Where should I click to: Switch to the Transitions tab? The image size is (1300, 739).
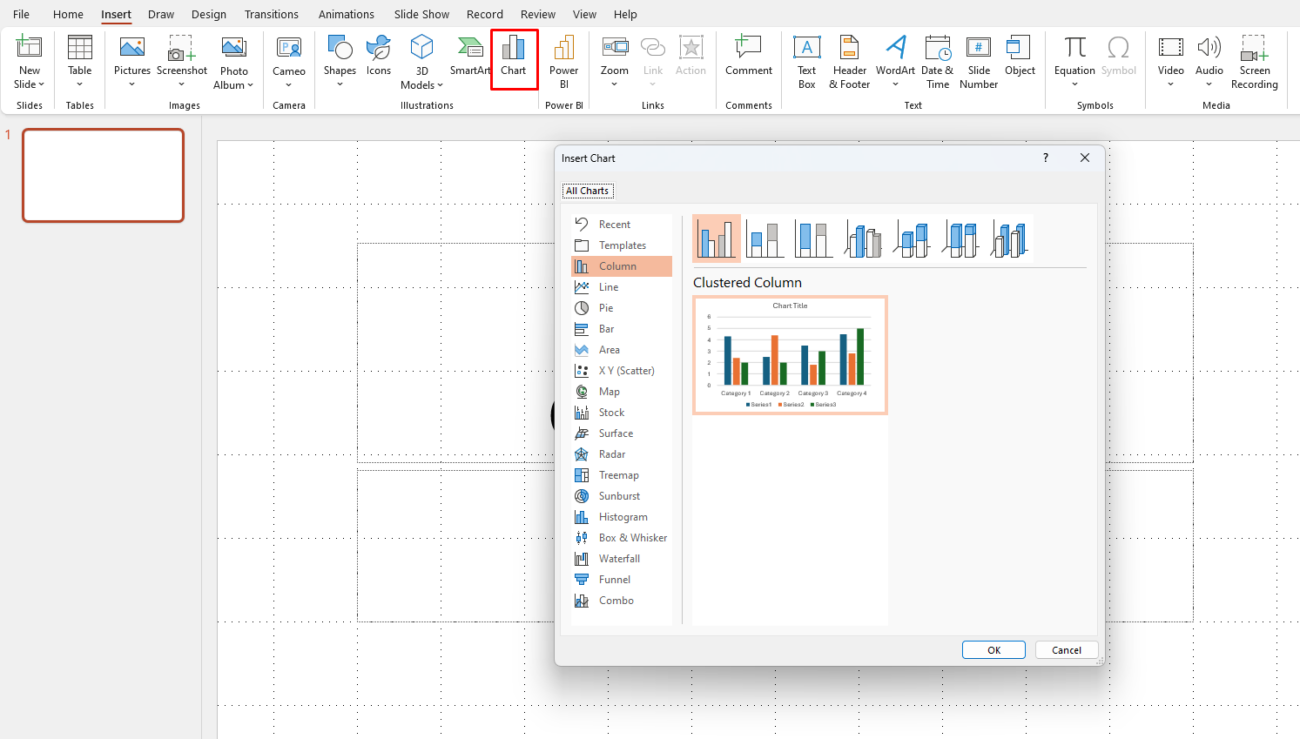tap(272, 14)
